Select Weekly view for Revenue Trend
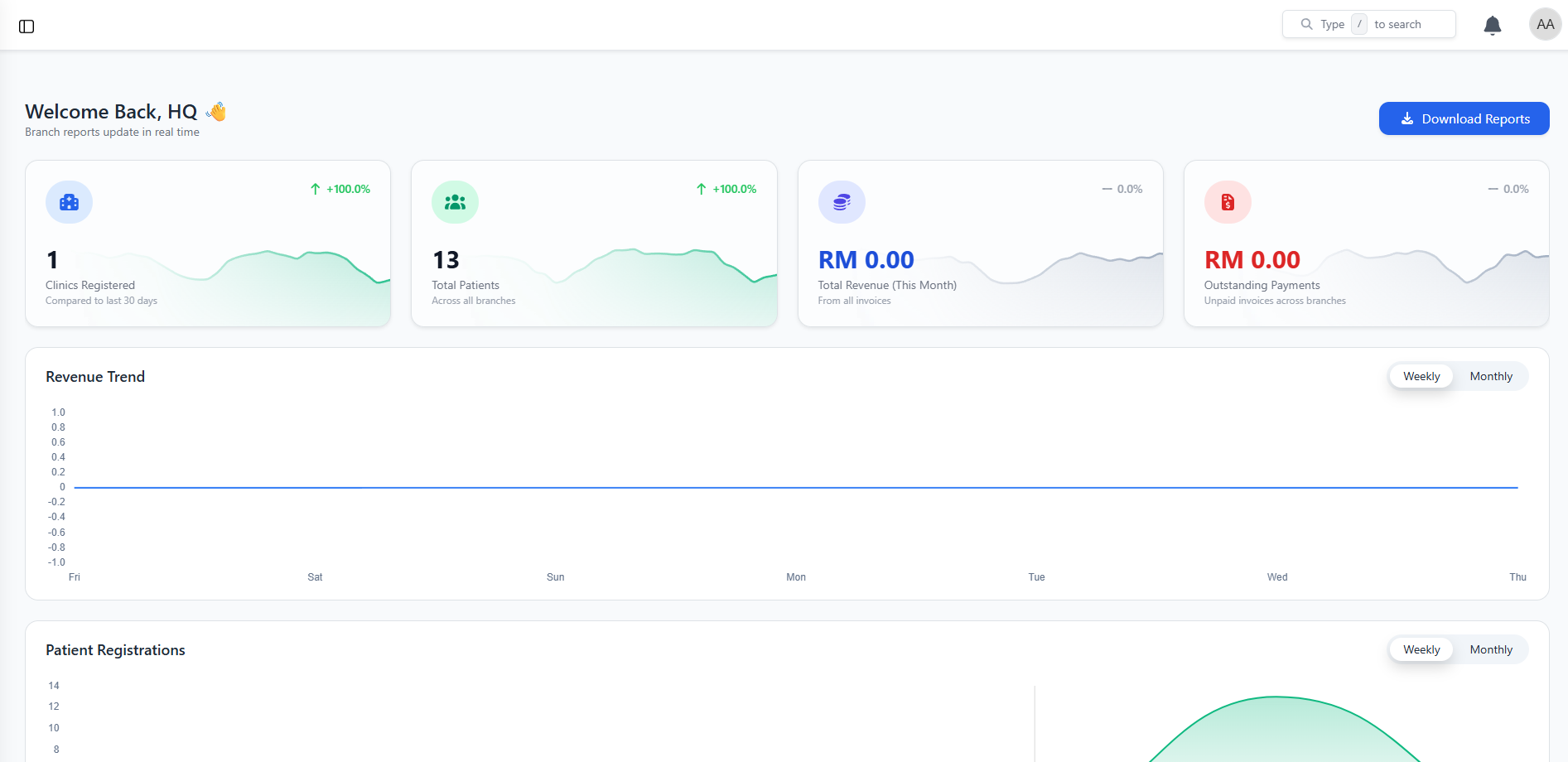The width and height of the screenshot is (1568, 762). point(1421,376)
